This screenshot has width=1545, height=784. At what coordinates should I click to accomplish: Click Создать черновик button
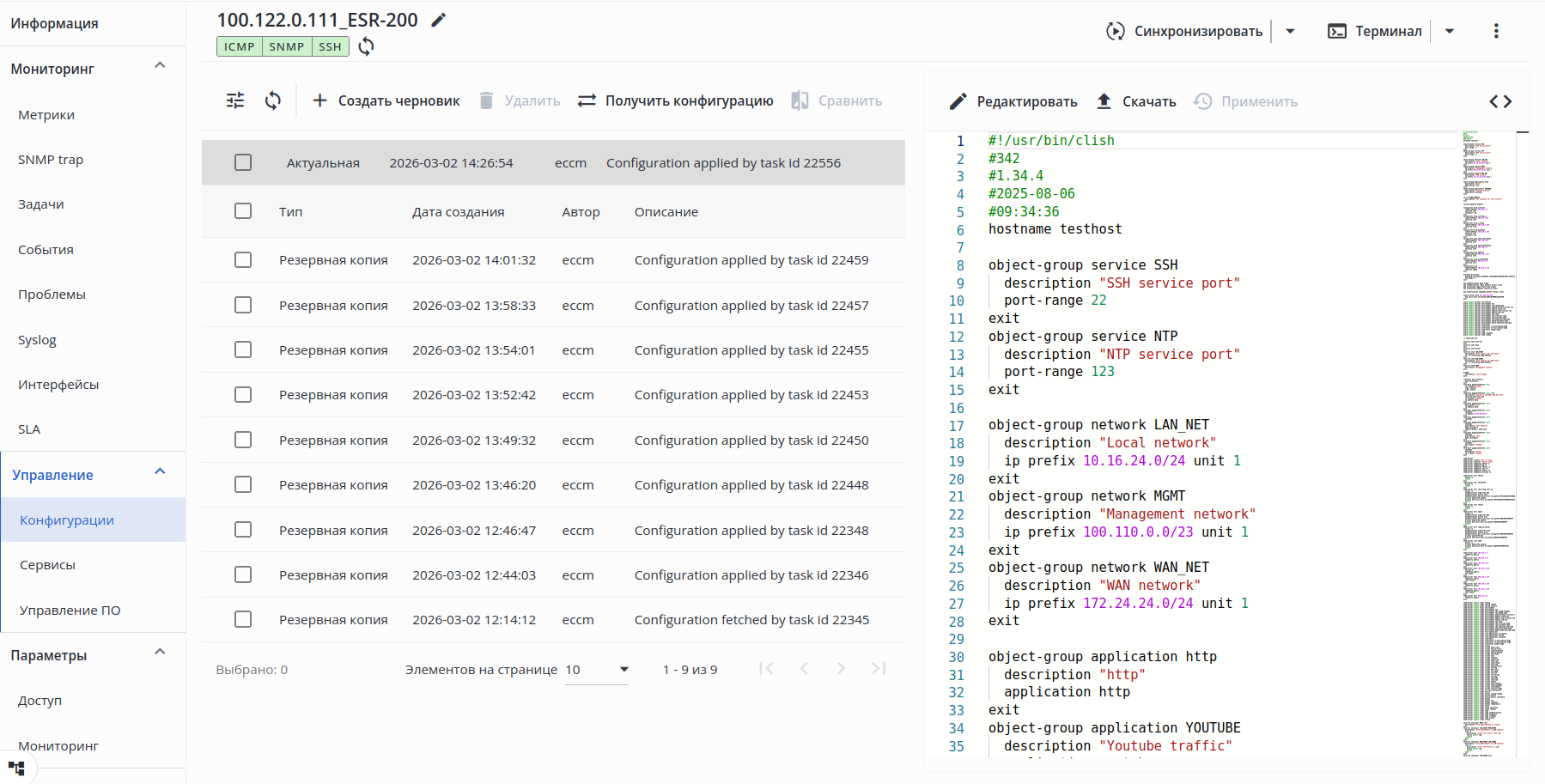386,100
